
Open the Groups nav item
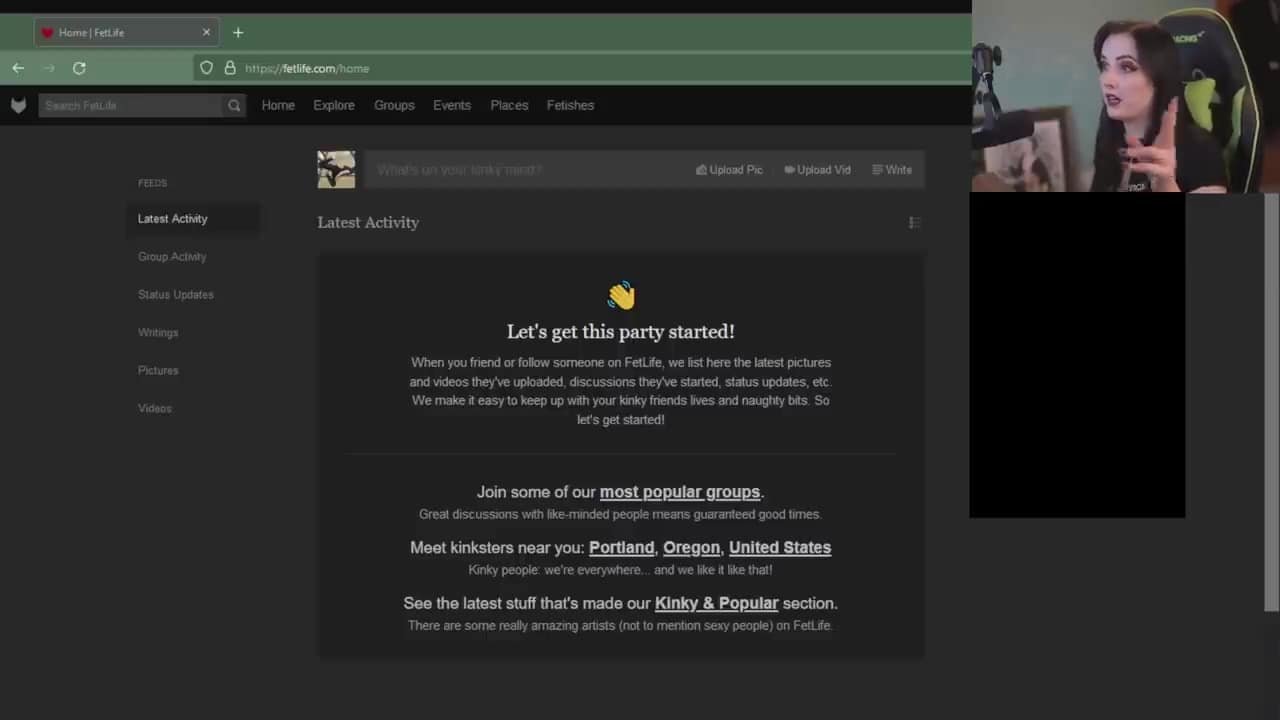[x=394, y=105]
